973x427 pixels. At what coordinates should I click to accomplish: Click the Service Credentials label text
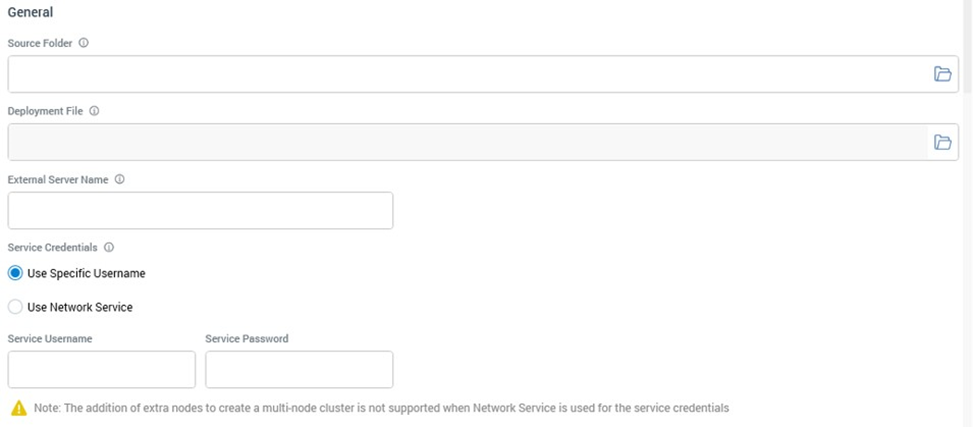[52, 247]
